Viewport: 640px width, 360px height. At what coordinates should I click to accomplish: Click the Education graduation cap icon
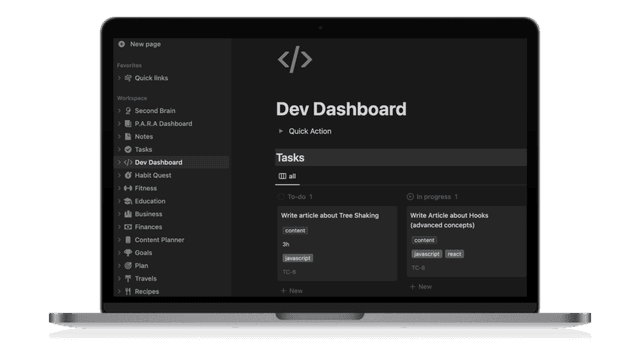128,201
